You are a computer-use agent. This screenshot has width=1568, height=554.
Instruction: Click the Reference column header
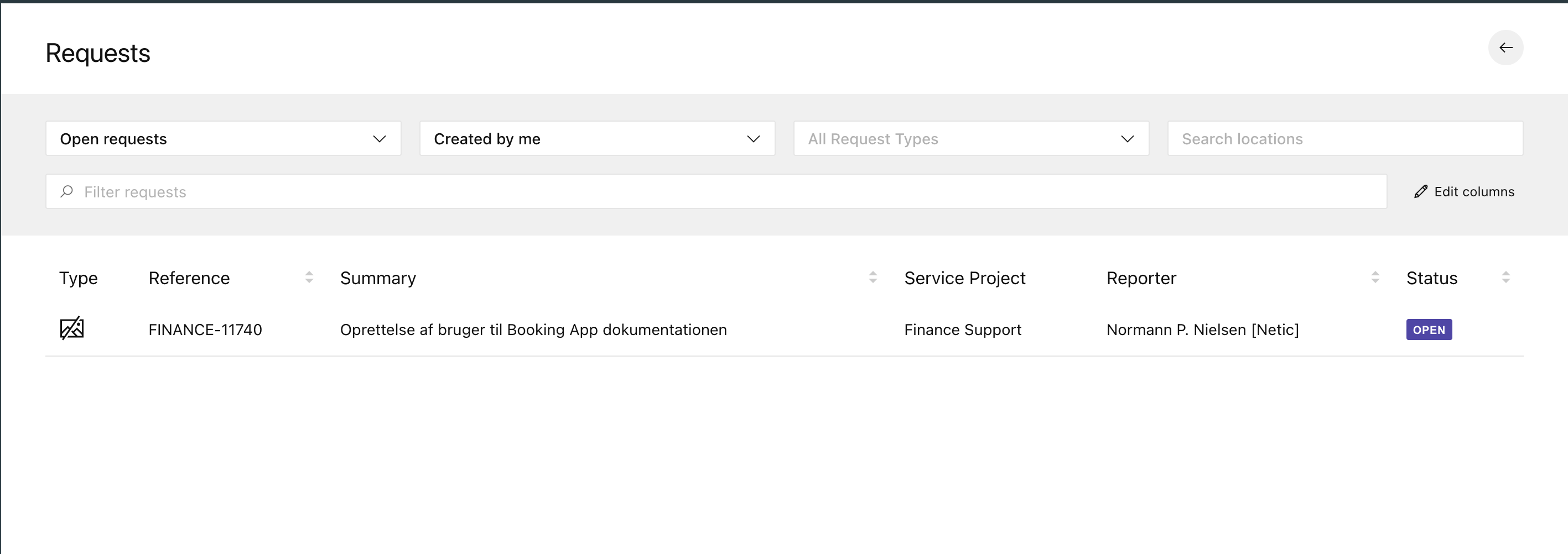[189, 278]
